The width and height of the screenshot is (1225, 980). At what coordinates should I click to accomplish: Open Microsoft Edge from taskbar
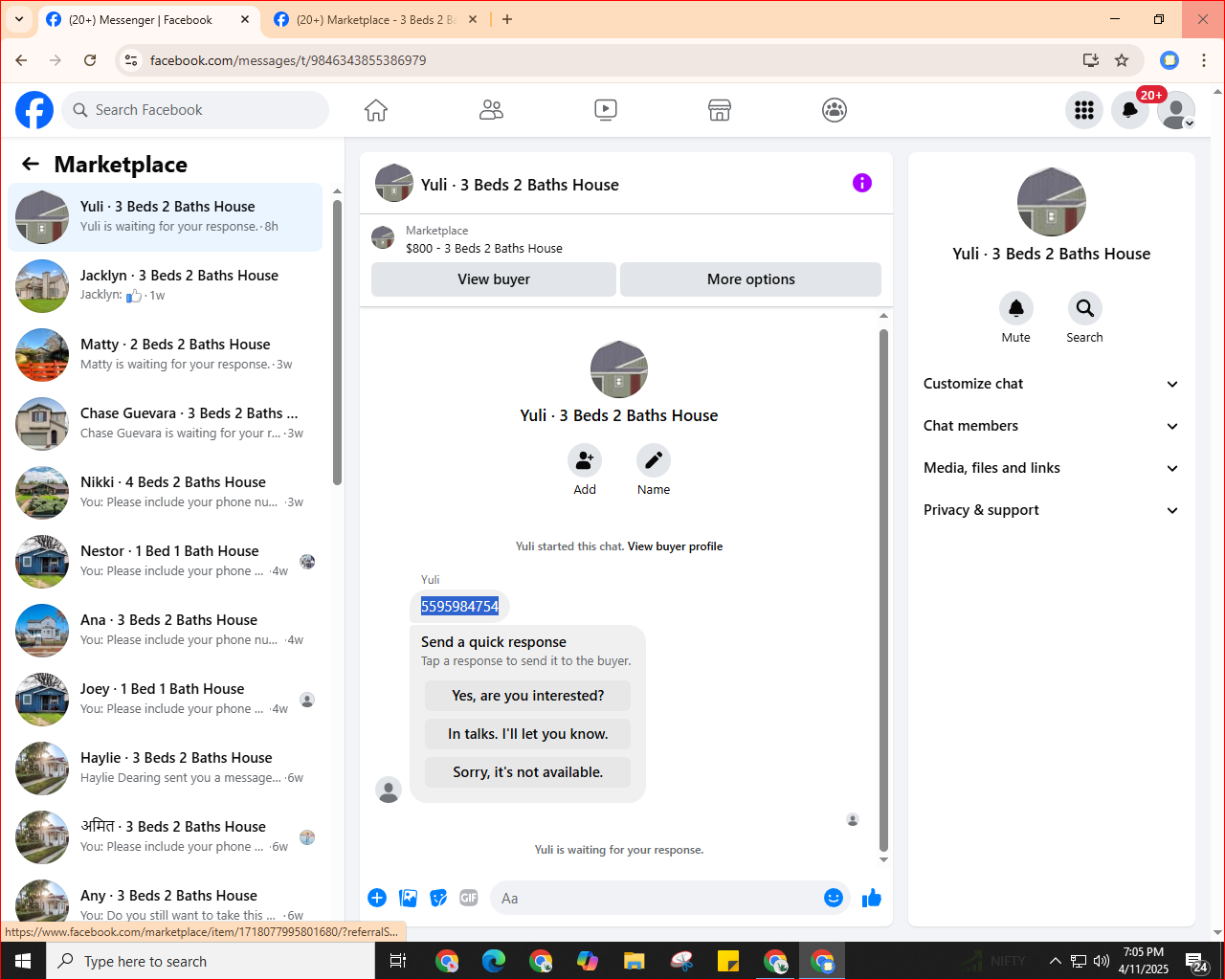coord(494,961)
